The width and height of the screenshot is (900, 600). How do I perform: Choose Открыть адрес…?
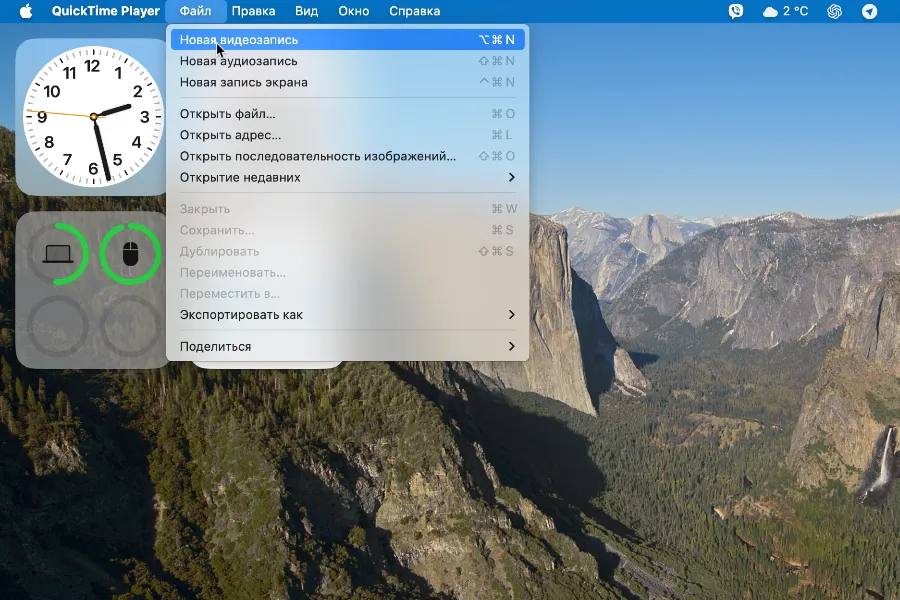pyautogui.click(x=347, y=135)
